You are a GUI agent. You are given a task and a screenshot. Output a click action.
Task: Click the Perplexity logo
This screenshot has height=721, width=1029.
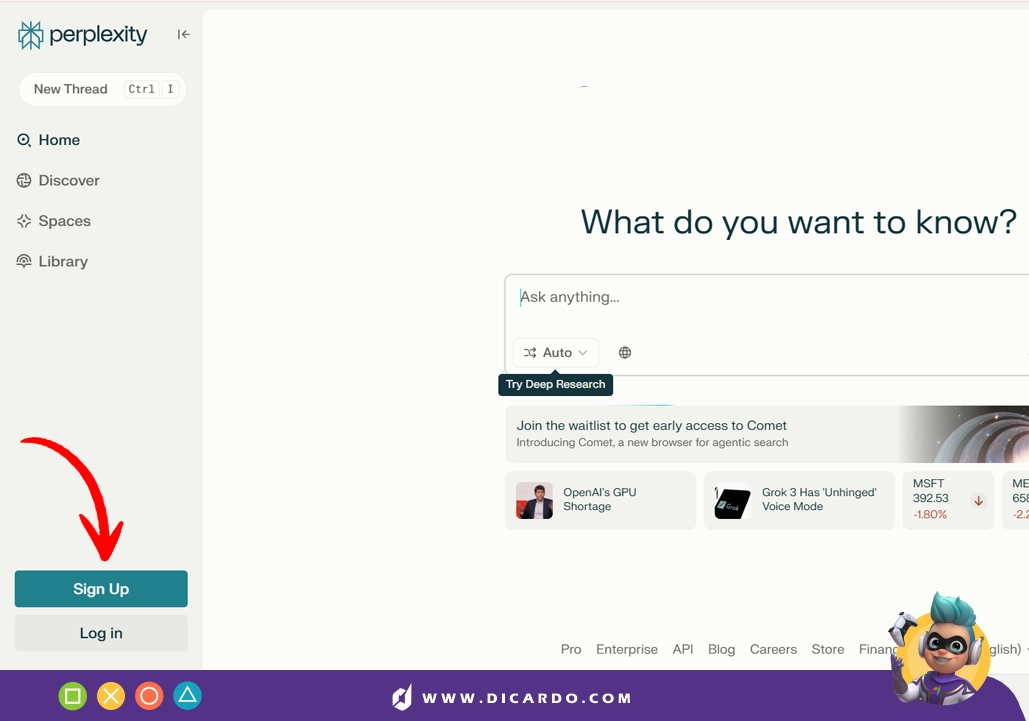(82, 35)
